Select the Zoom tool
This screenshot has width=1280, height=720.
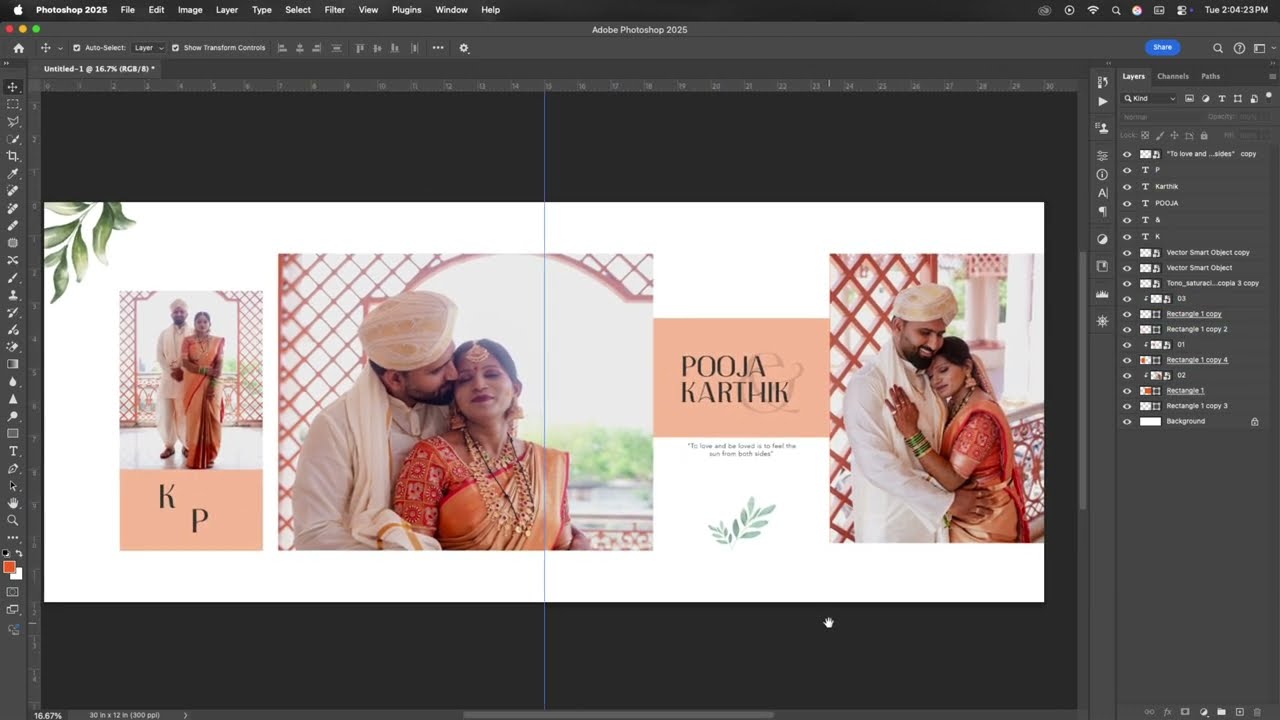pyautogui.click(x=13, y=520)
